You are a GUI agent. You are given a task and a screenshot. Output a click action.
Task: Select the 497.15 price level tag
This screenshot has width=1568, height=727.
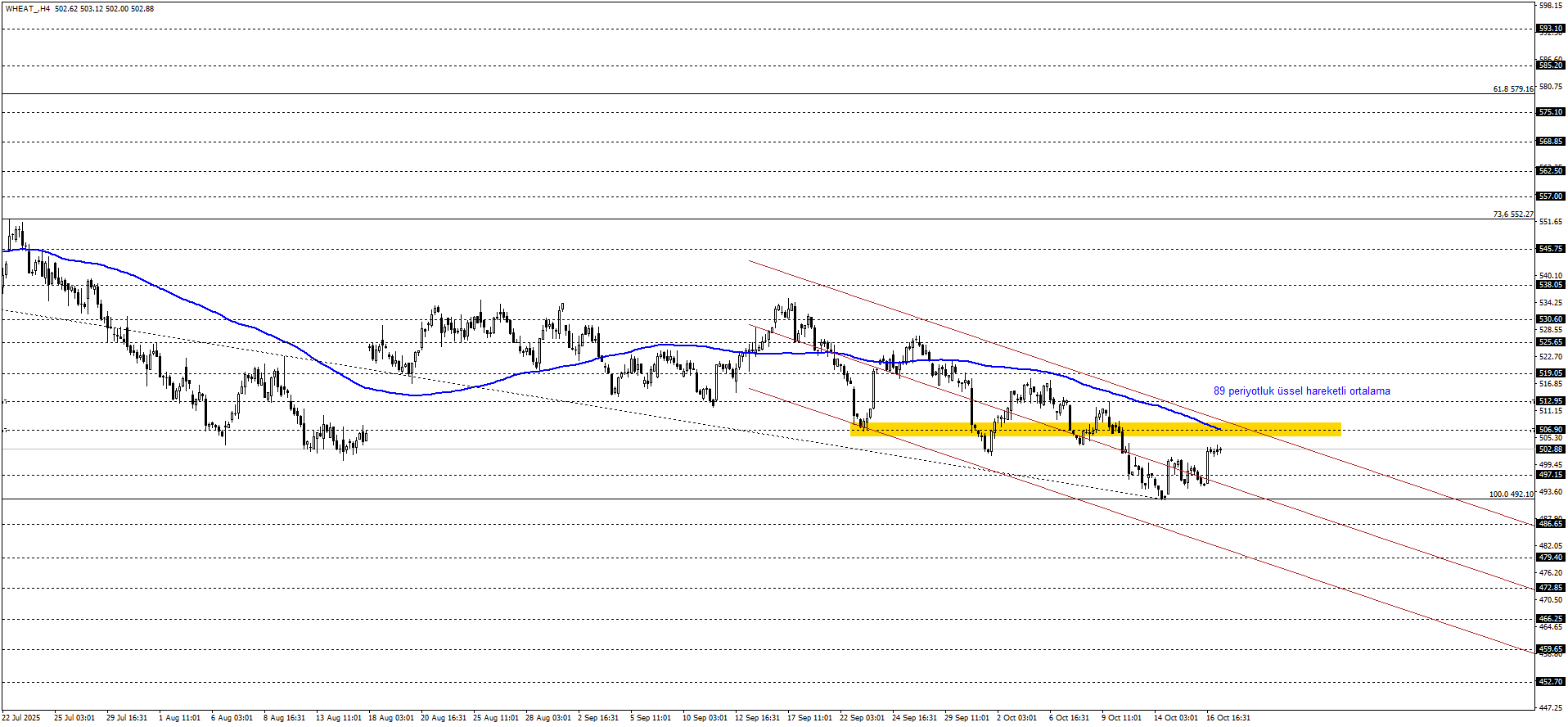coord(1551,475)
